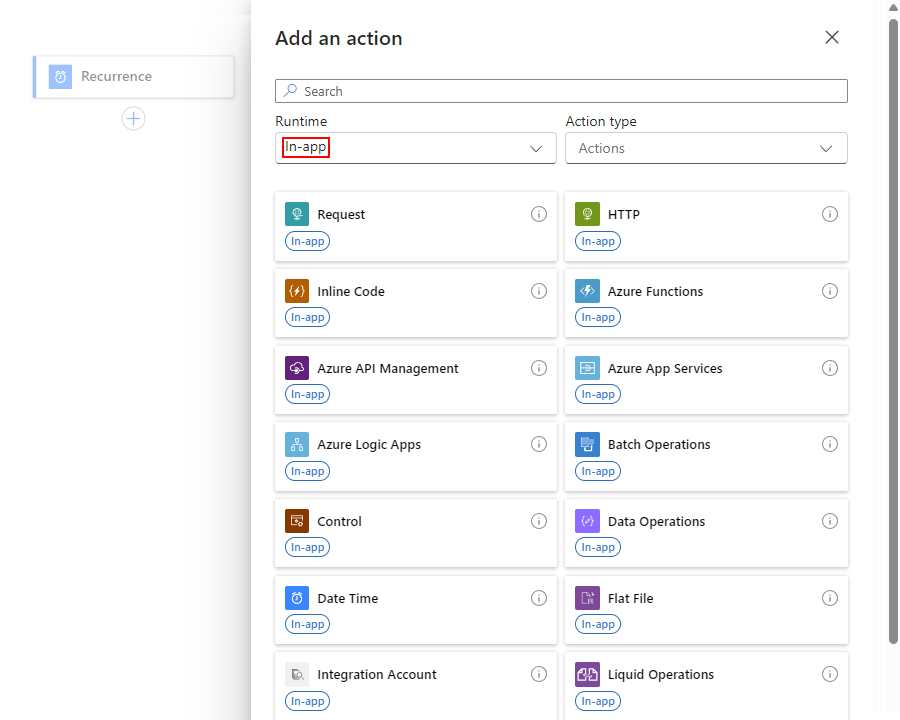Choose the Date Time connector card
The width and height of the screenshot is (900, 720).
point(415,609)
